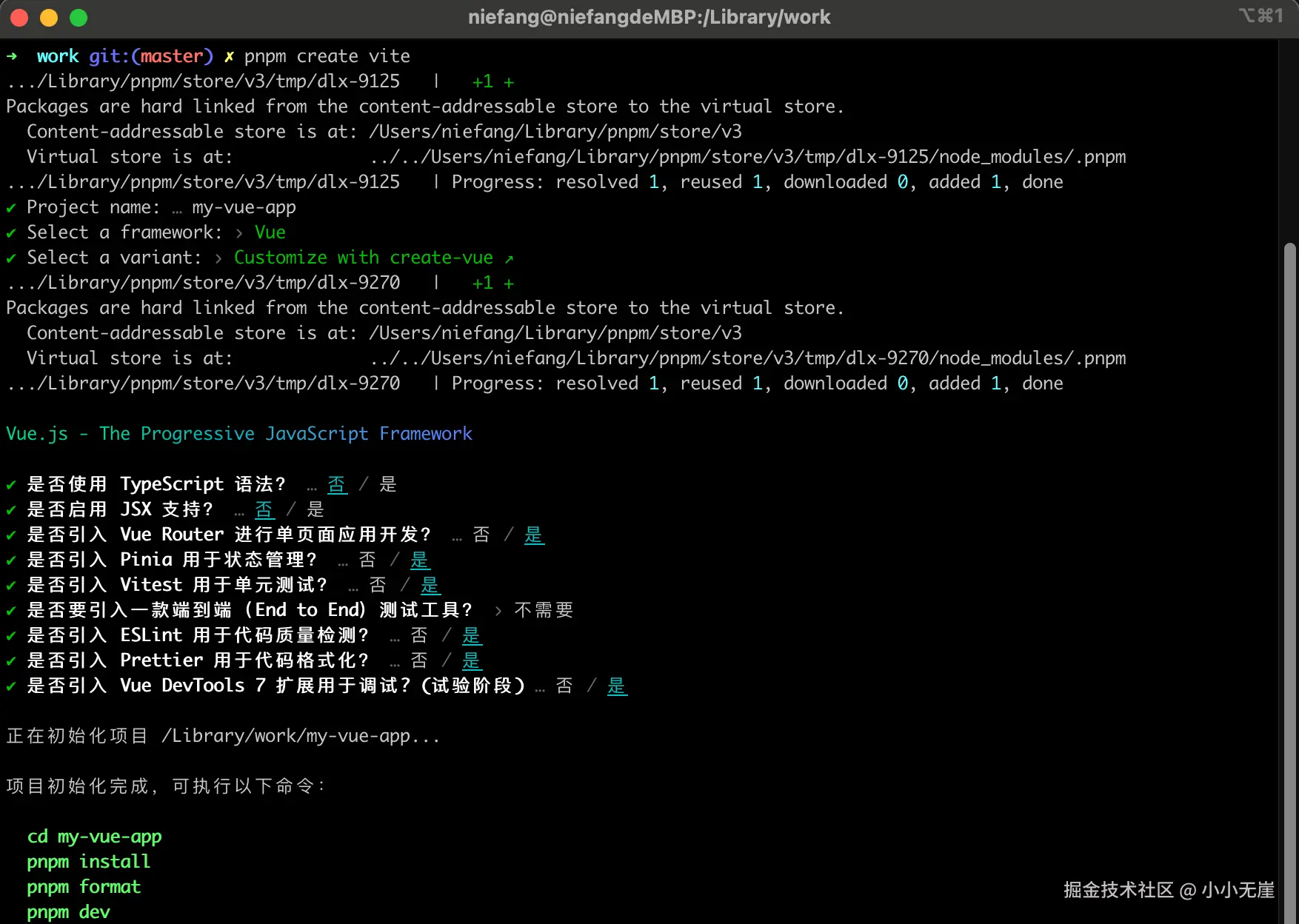Click the checkmark on the JSX question line
This screenshot has height=924, width=1299.
click(x=11, y=510)
